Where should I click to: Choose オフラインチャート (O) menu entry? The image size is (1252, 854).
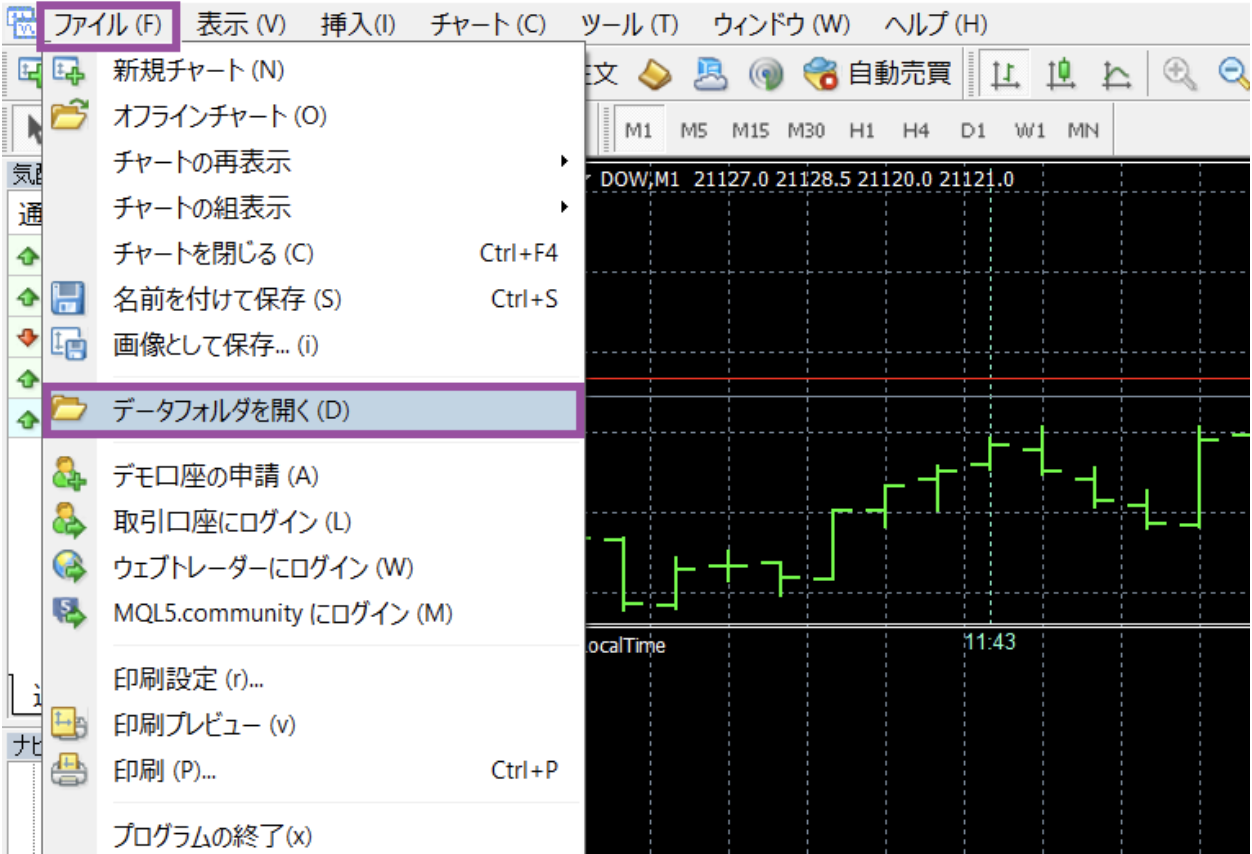pos(313,116)
